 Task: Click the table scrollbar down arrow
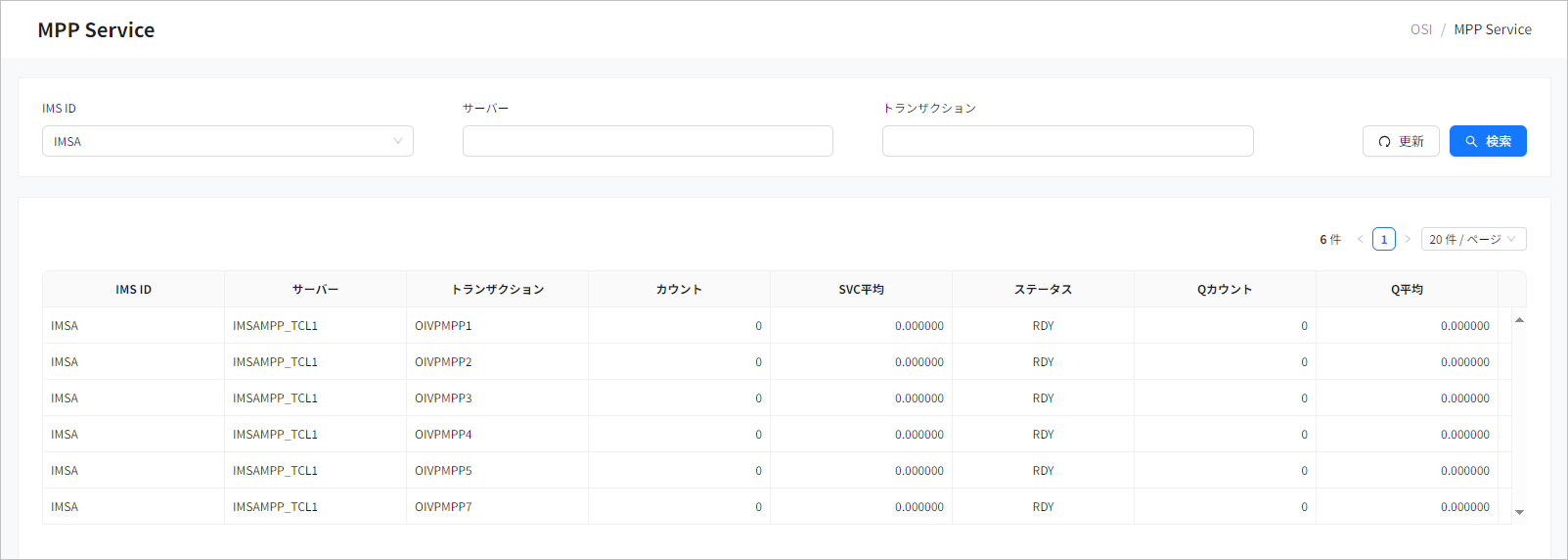pos(1519,512)
